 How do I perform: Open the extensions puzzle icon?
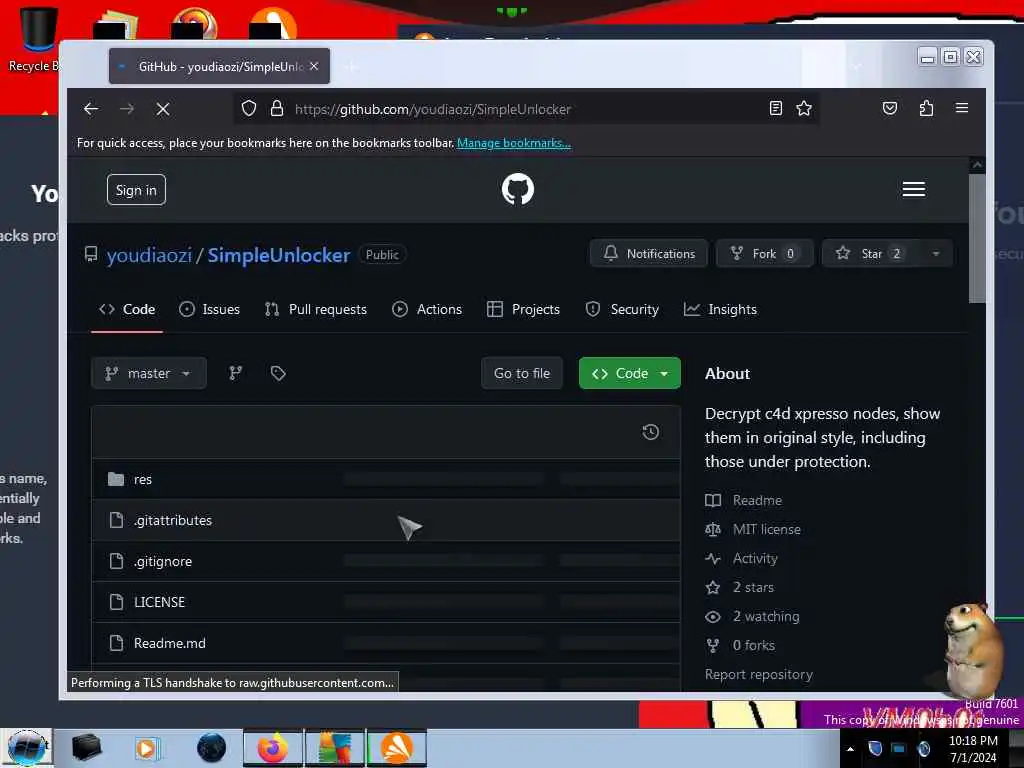coord(926,108)
